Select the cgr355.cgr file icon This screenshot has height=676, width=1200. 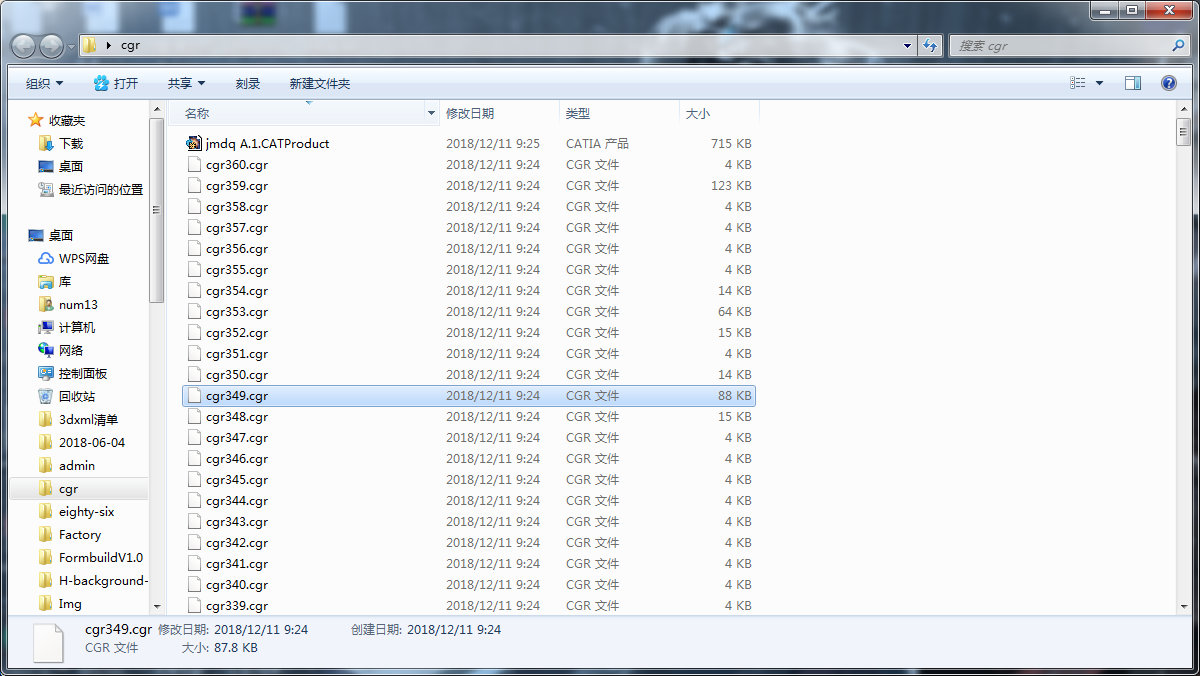[194, 269]
